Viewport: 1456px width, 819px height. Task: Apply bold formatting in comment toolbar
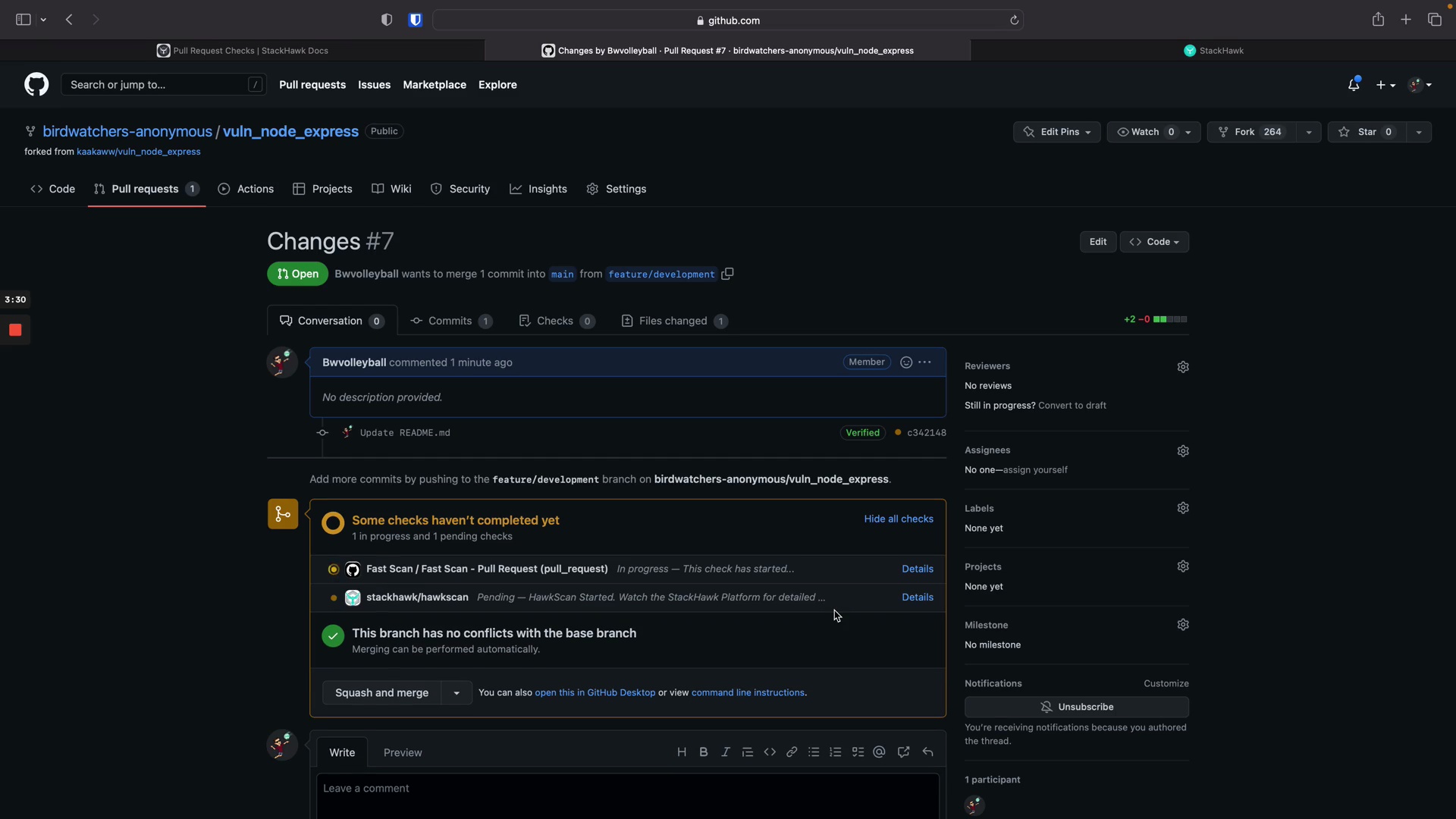(703, 752)
